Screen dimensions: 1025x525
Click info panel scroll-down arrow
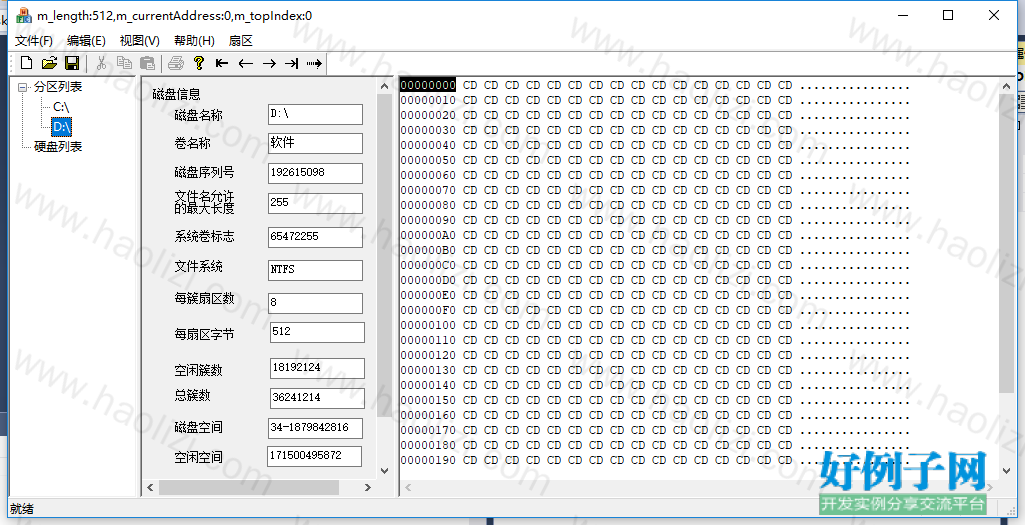pyautogui.click(x=384, y=470)
